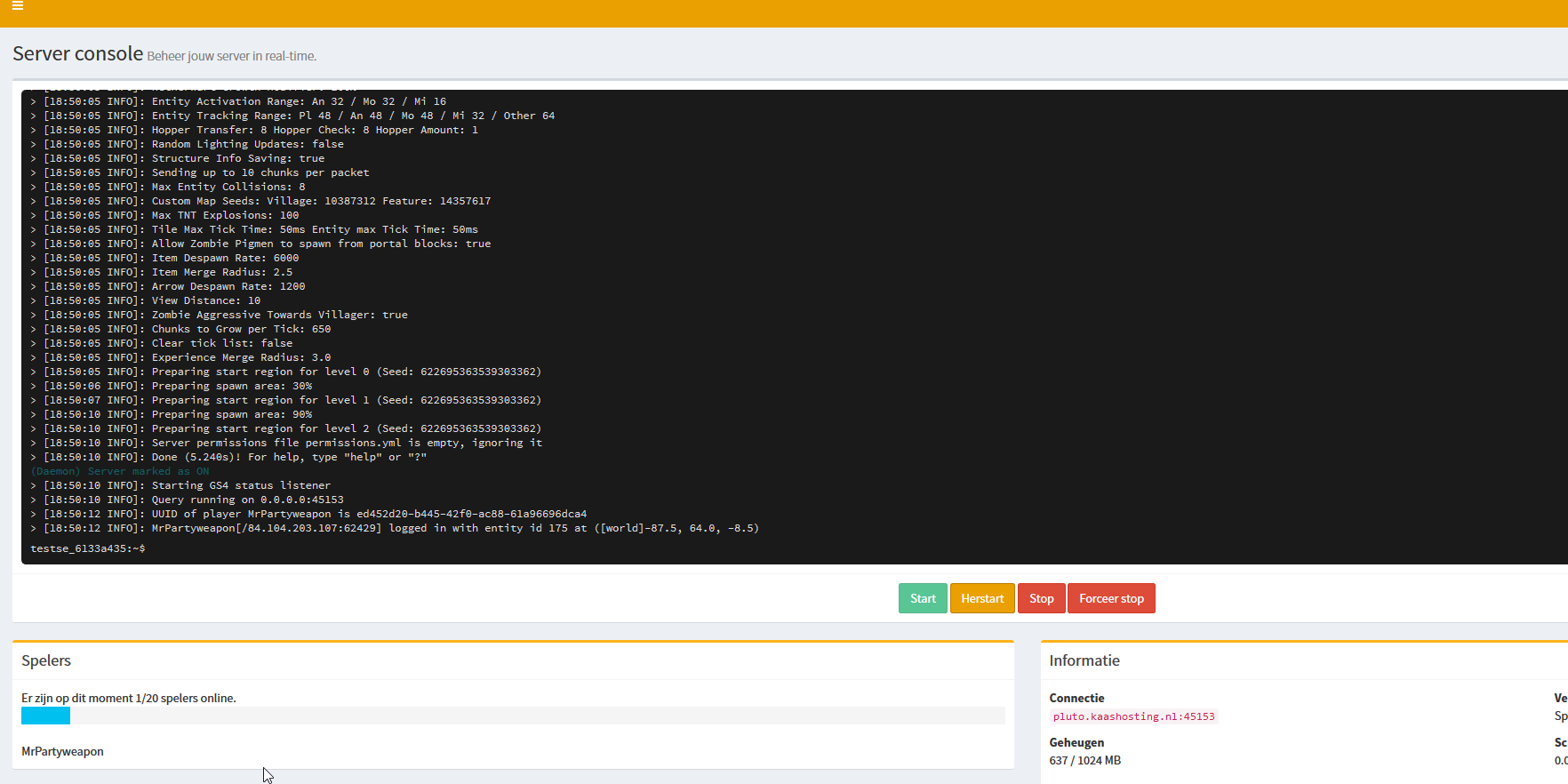Click the pluto.kaashosting.nl:45153 connection address
This screenshot has width=1568, height=784.
[1132, 716]
